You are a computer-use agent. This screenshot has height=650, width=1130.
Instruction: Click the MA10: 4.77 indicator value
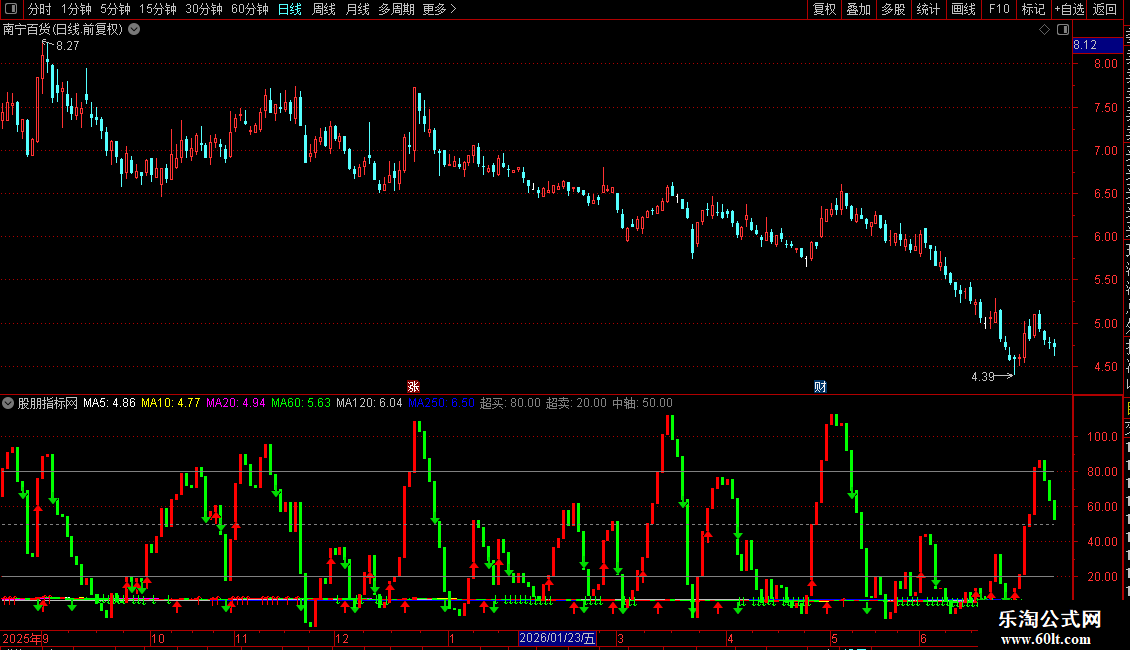pyautogui.click(x=171, y=403)
